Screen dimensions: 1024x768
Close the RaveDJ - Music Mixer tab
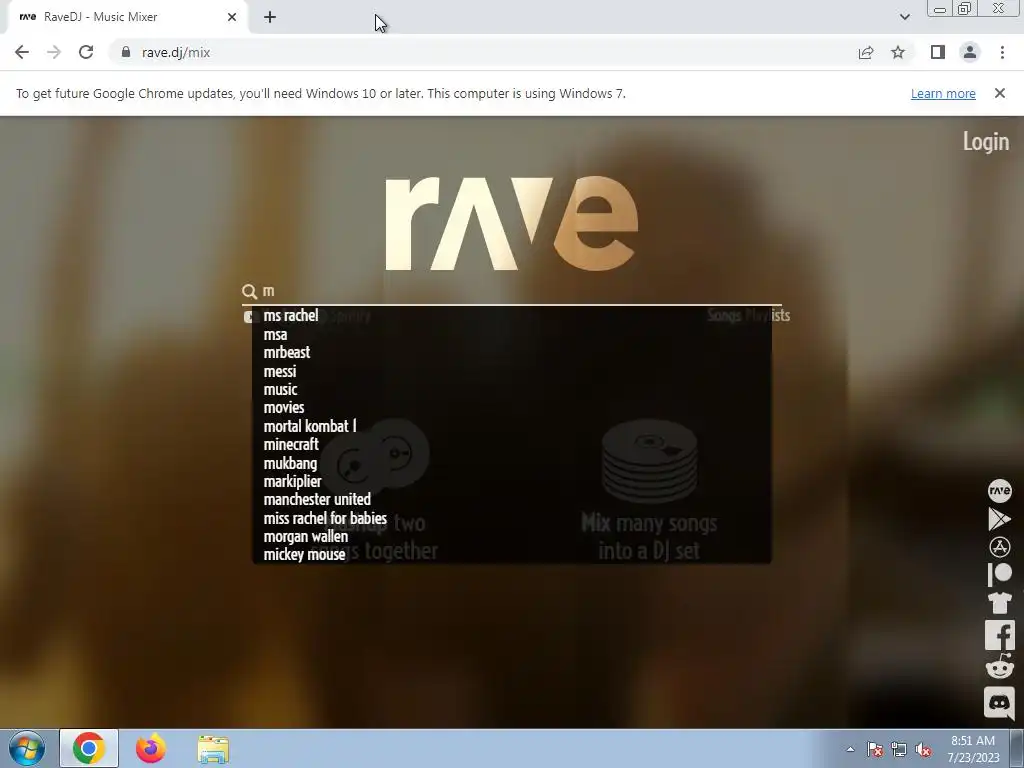(232, 17)
